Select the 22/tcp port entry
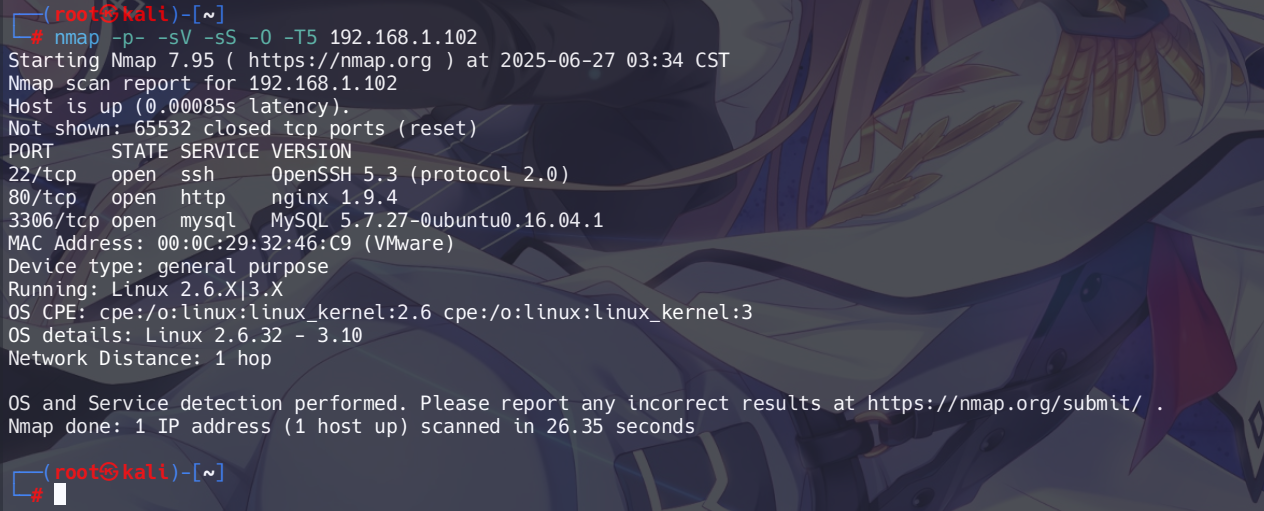Viewport: 1264px width, 511px height. tap(38, 175)
